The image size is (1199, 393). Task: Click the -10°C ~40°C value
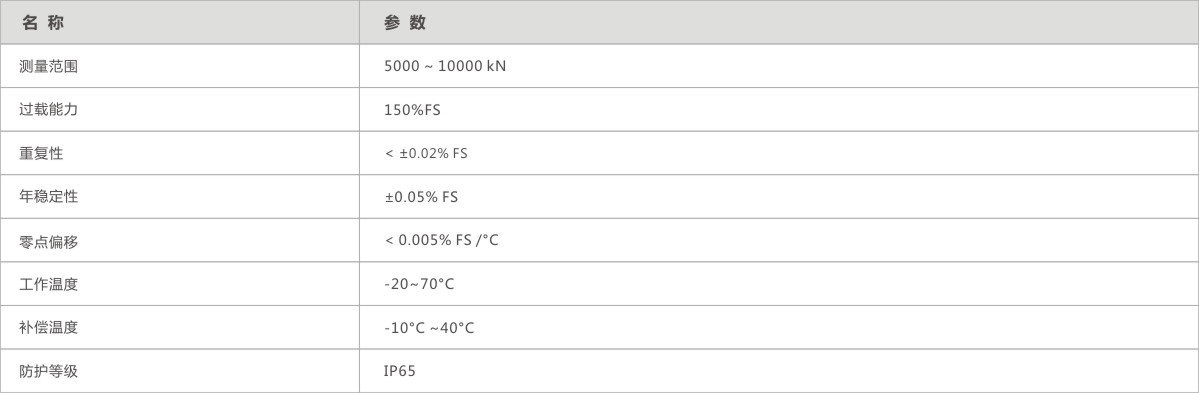pyautogui.click(x=429, y=328)
